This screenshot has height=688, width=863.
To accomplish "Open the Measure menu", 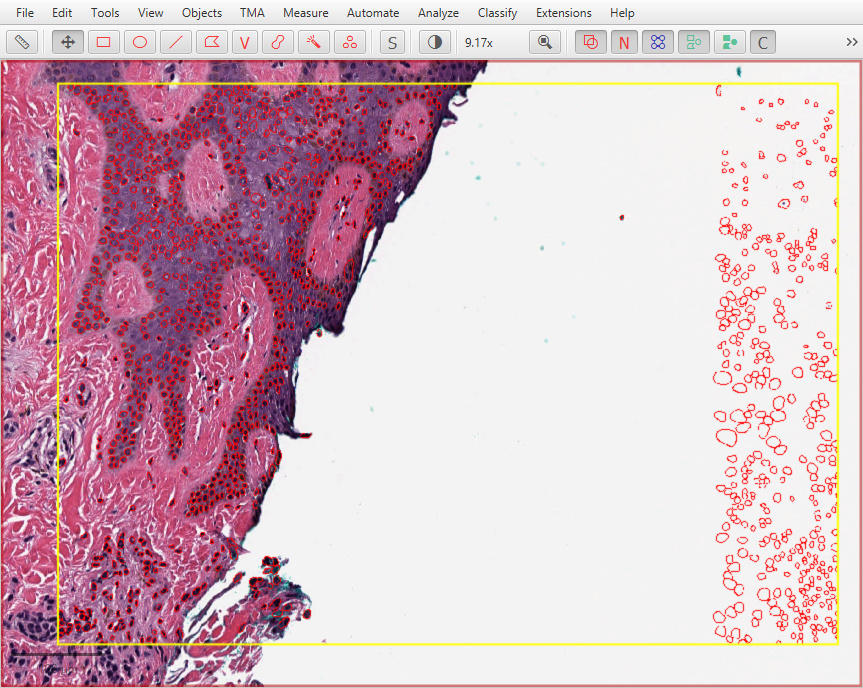I will [x=305, y=13].
